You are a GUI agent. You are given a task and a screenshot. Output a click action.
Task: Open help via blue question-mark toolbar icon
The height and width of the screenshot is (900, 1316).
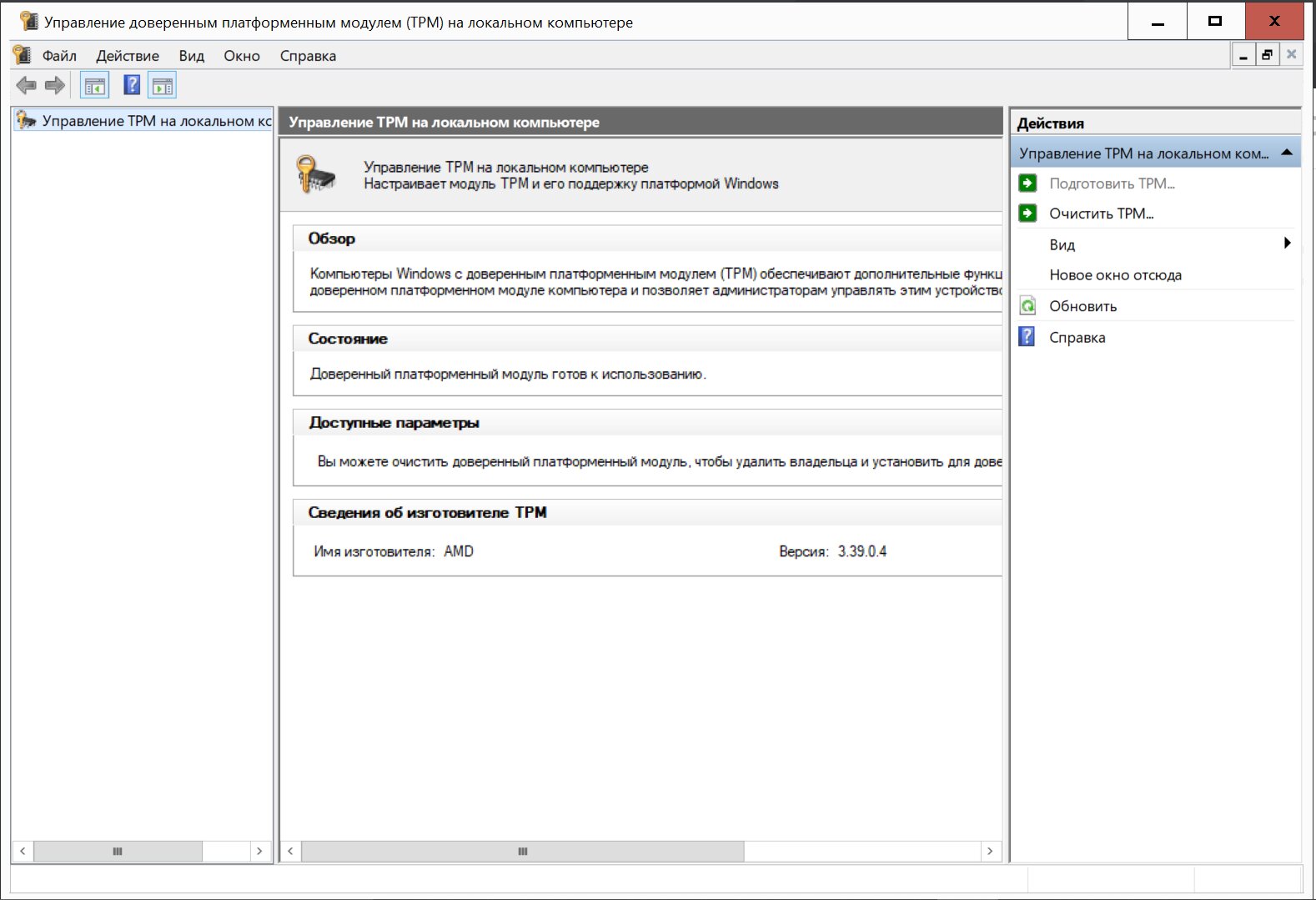pos(131,85)
